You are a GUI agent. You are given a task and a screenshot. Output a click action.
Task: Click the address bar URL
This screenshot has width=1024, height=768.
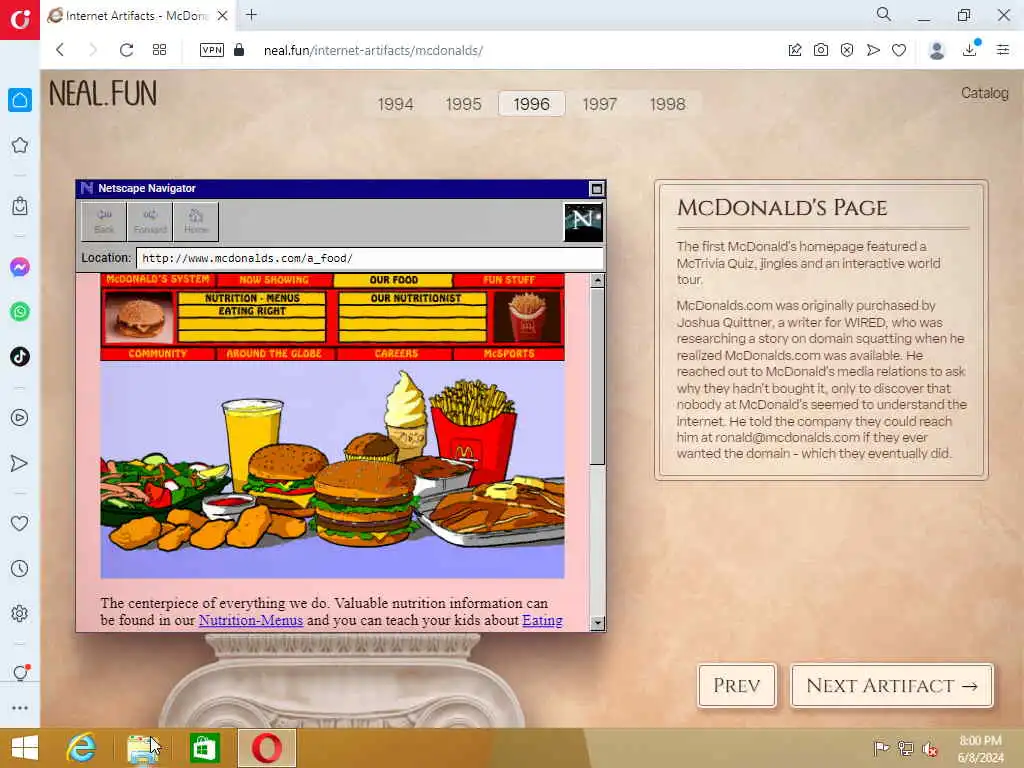click(x=373, y=50)
